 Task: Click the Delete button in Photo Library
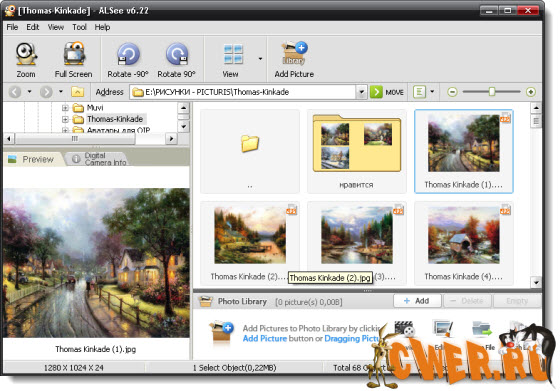pyautogui.click(x=467, y=301)
